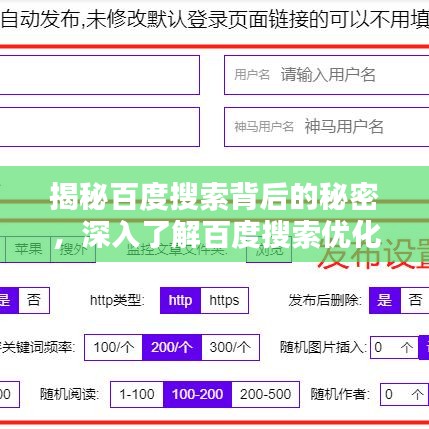Click the 神马用户名 input field
Viewport: 429px width, 429px height.
327,127
